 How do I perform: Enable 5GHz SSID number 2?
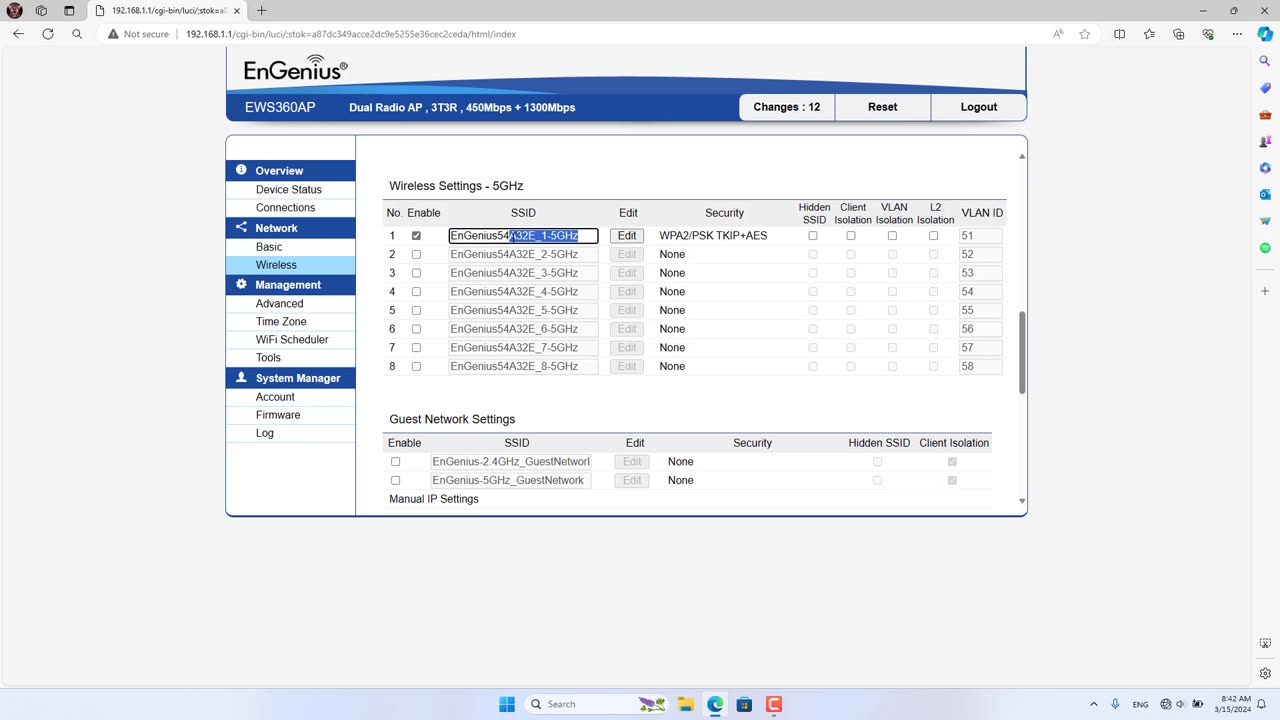point(416,254)
